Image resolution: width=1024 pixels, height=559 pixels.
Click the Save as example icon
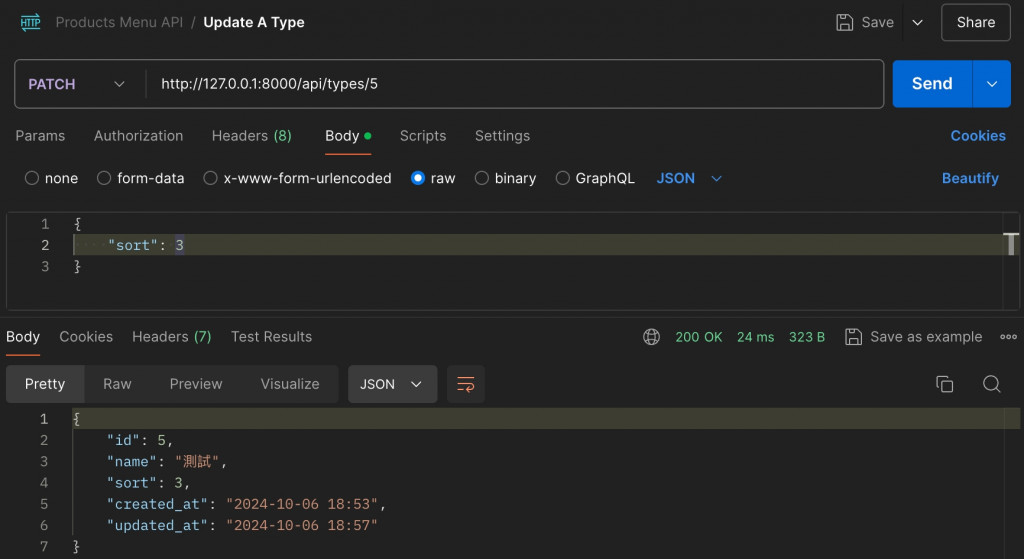pyautogui.click(x=853, y=337)
